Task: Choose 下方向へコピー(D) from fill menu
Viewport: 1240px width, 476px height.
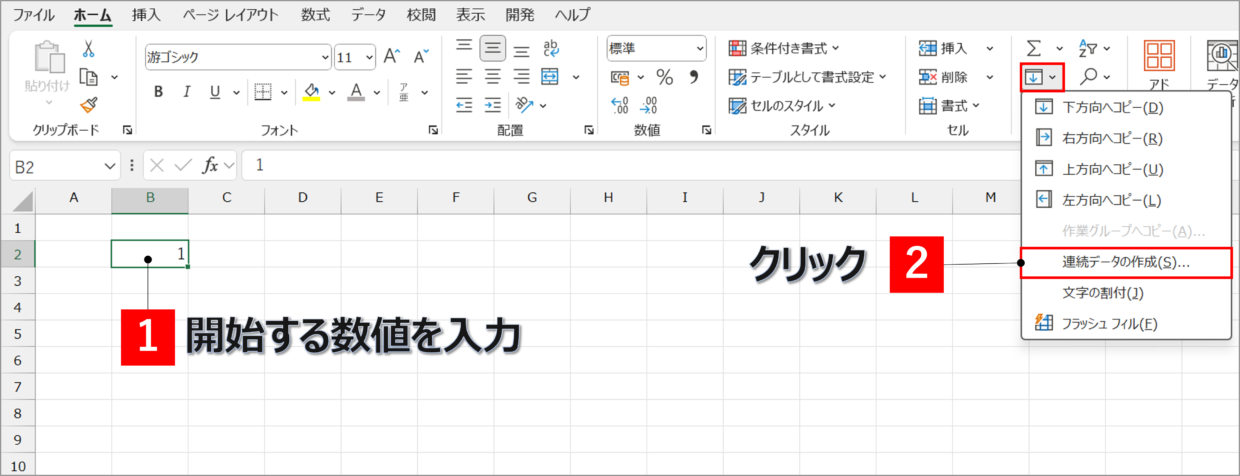Action: [x=1126, y=107]
